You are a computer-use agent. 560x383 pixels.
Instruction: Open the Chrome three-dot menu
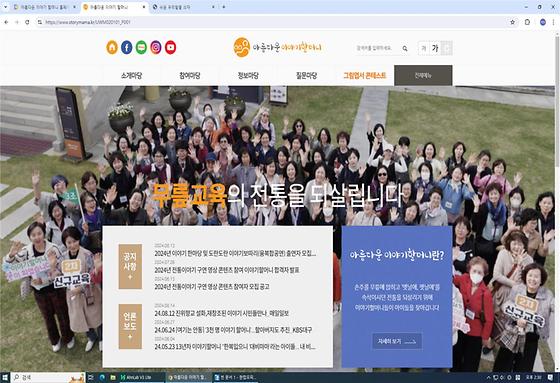tap(554, 22)
